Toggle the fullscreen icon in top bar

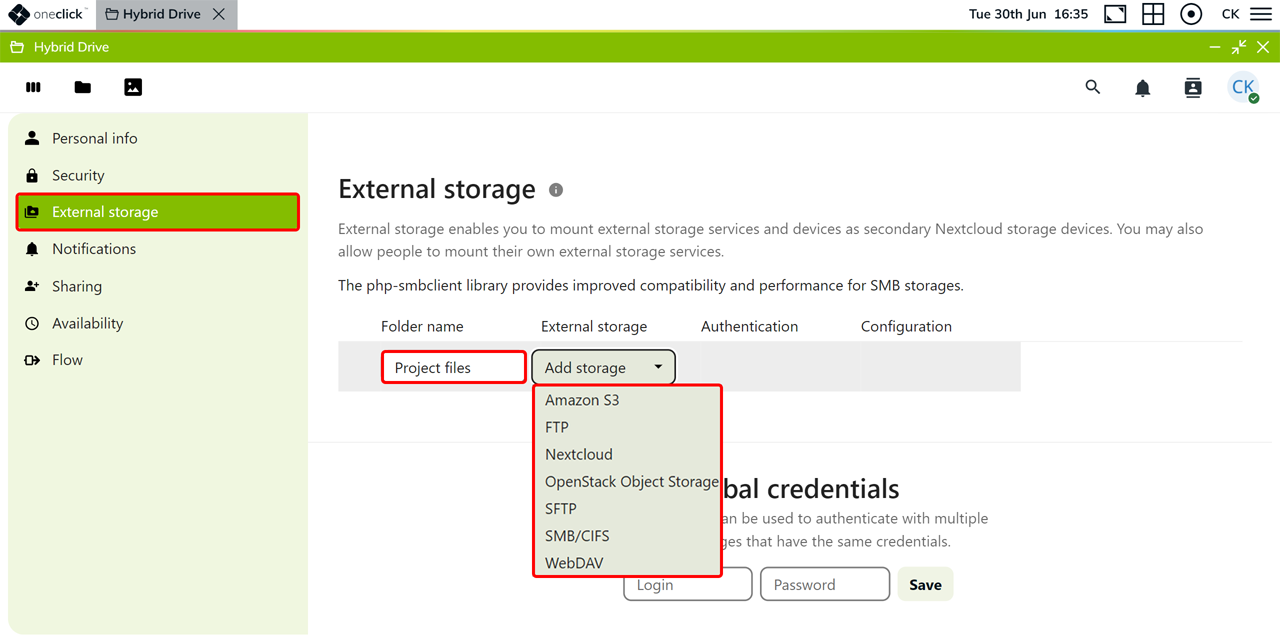(x=1115, y=14)
